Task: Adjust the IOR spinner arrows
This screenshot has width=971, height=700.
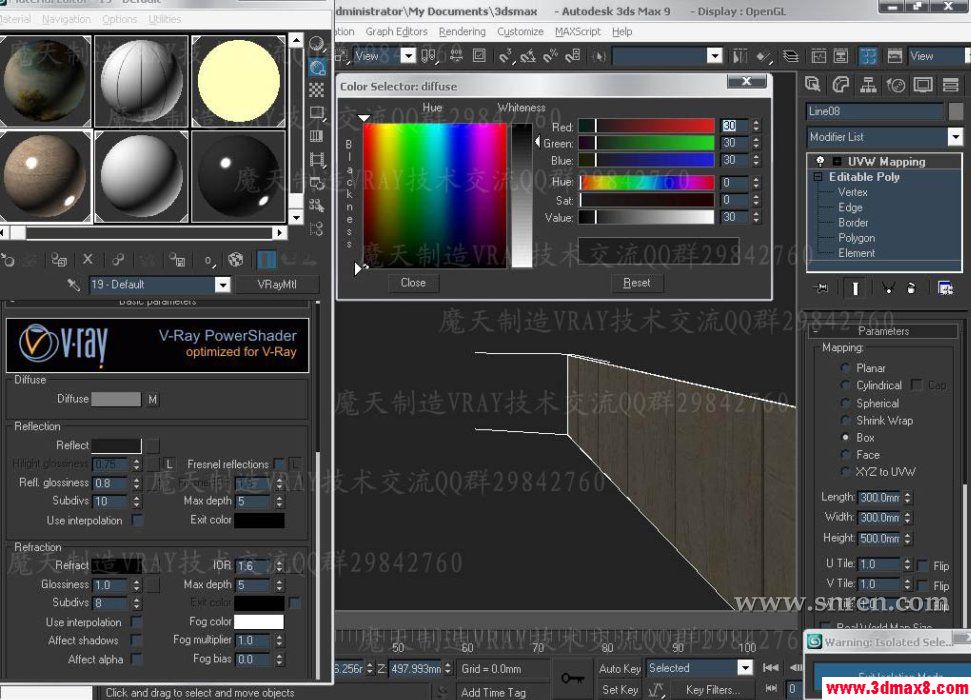Action: 279,566
